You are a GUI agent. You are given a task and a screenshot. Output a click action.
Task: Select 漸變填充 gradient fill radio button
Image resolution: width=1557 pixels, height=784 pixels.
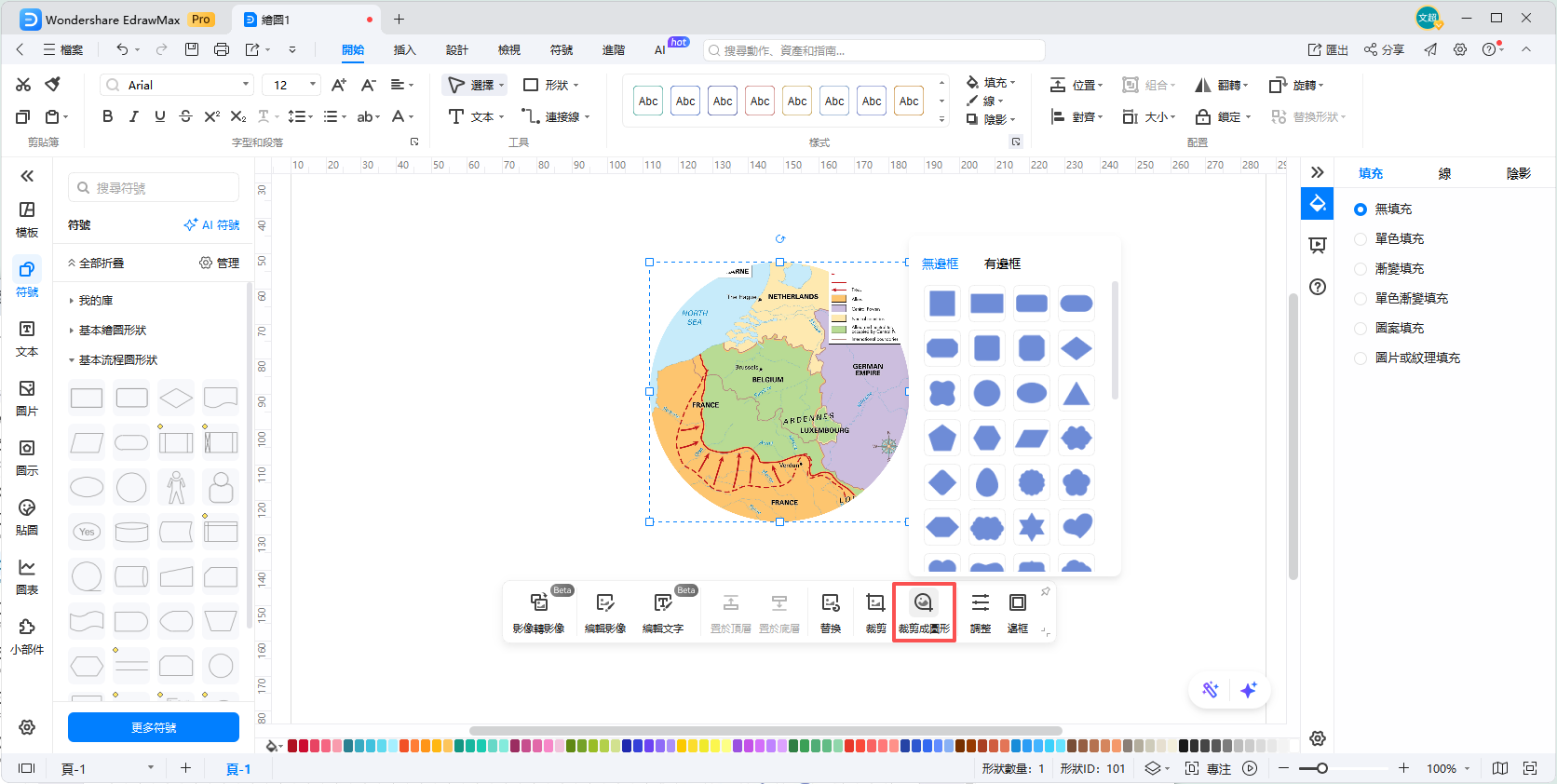click(x=1361, y=269)
